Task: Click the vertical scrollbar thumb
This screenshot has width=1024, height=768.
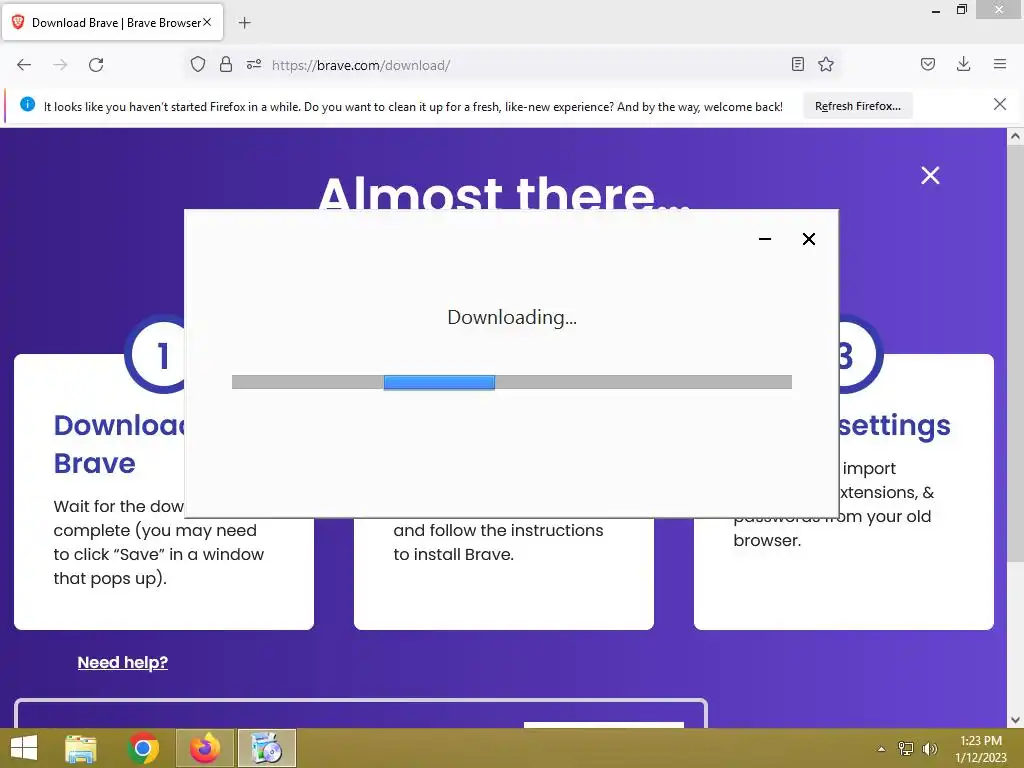Action: [1015, 353]
